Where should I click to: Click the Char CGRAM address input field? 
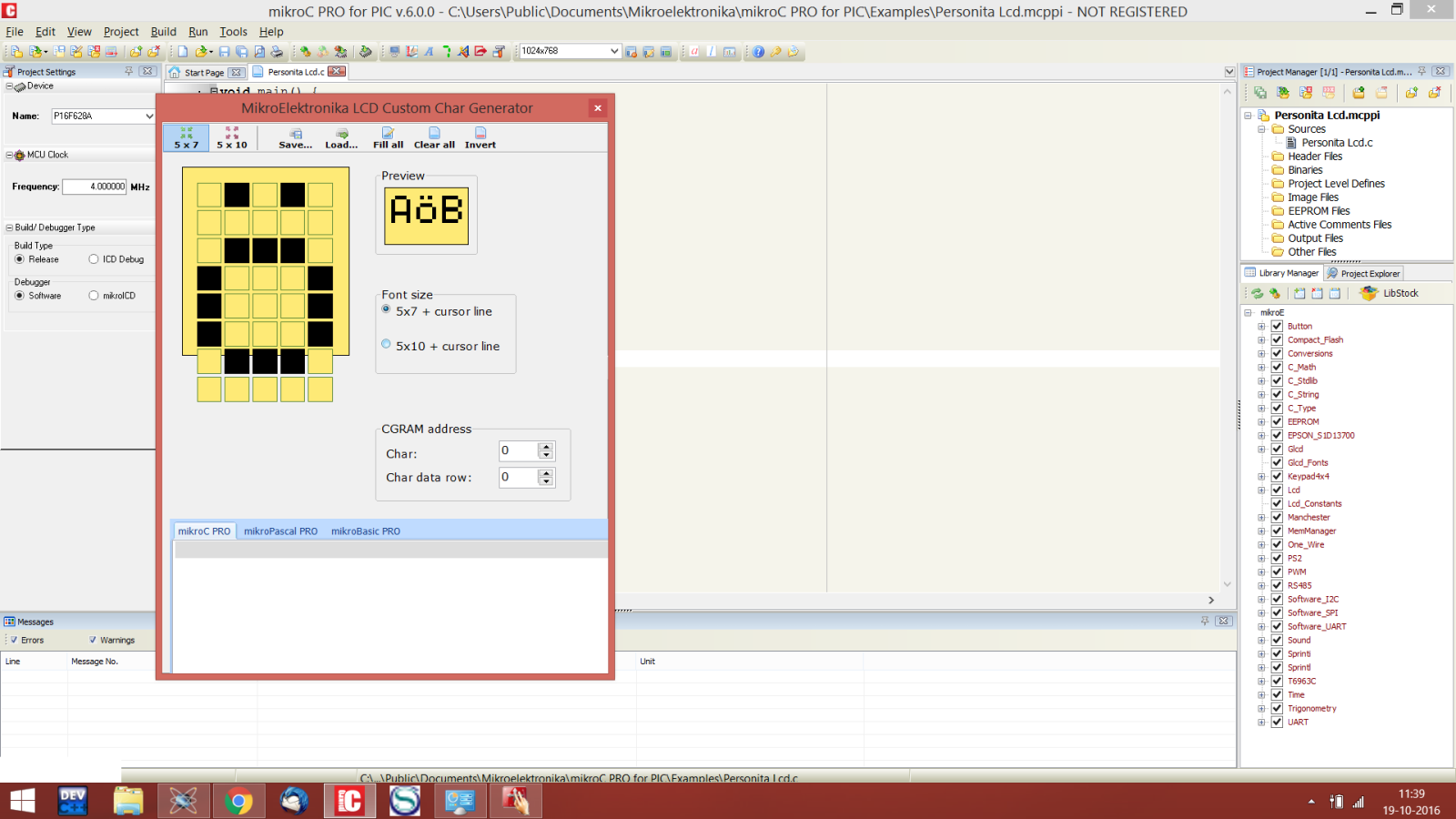click(x=518, y=450)
